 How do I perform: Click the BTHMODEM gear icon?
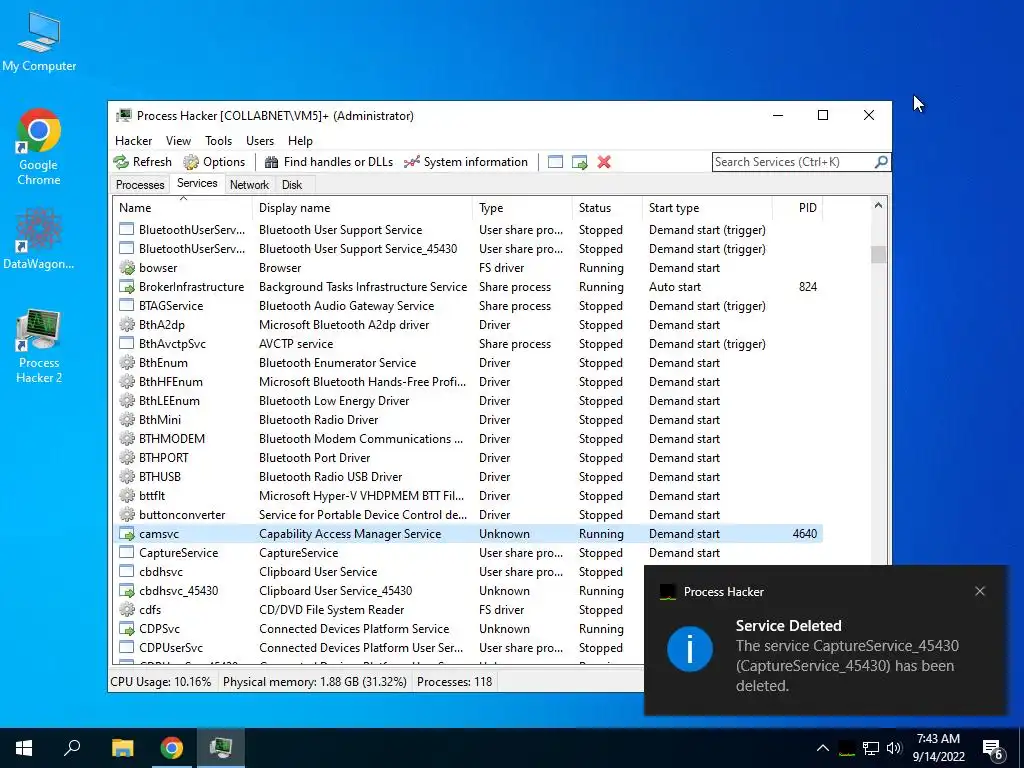pos(127,439)
